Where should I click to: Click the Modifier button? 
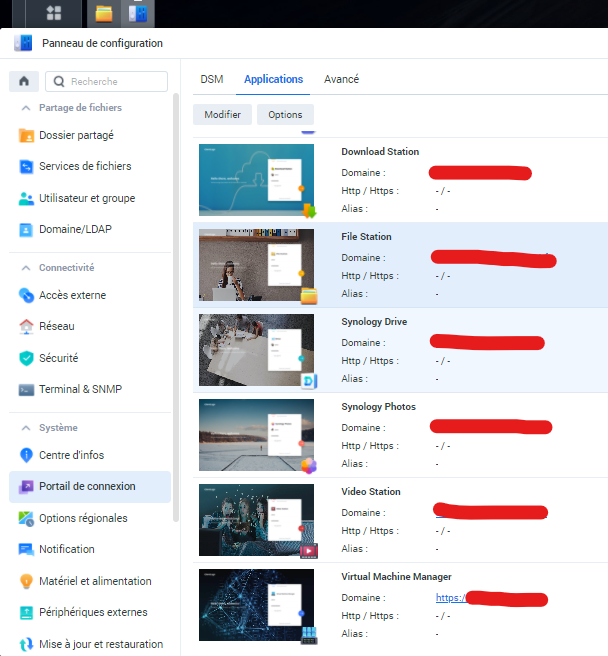pyautogui.click(x=222, y=115)
